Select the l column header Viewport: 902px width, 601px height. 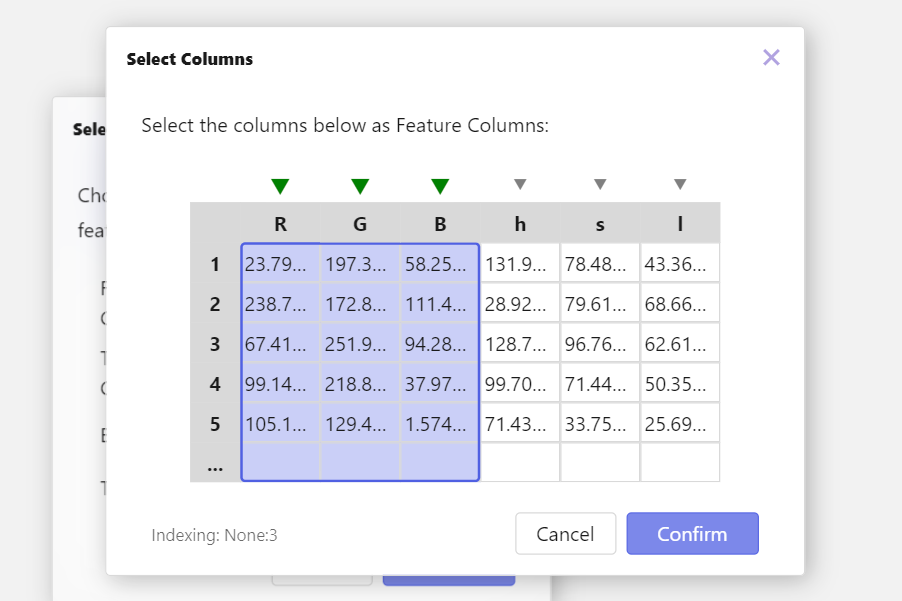pyautogui.click(x=680, y=224)
